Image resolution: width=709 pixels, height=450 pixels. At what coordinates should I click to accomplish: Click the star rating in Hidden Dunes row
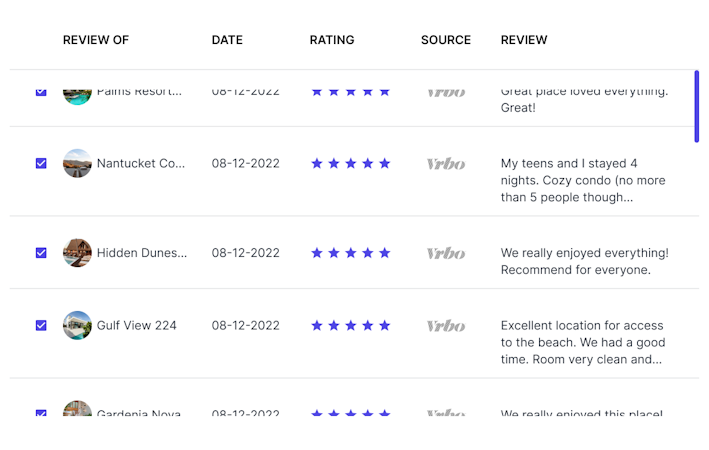coord(350,253)
